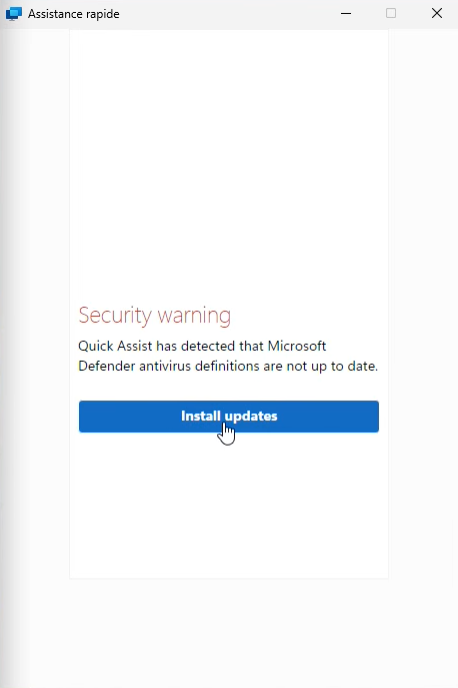The width and height of the screenshot is (458, 688).
Task: Click the word warning in red heading
Action: point(194,315)
